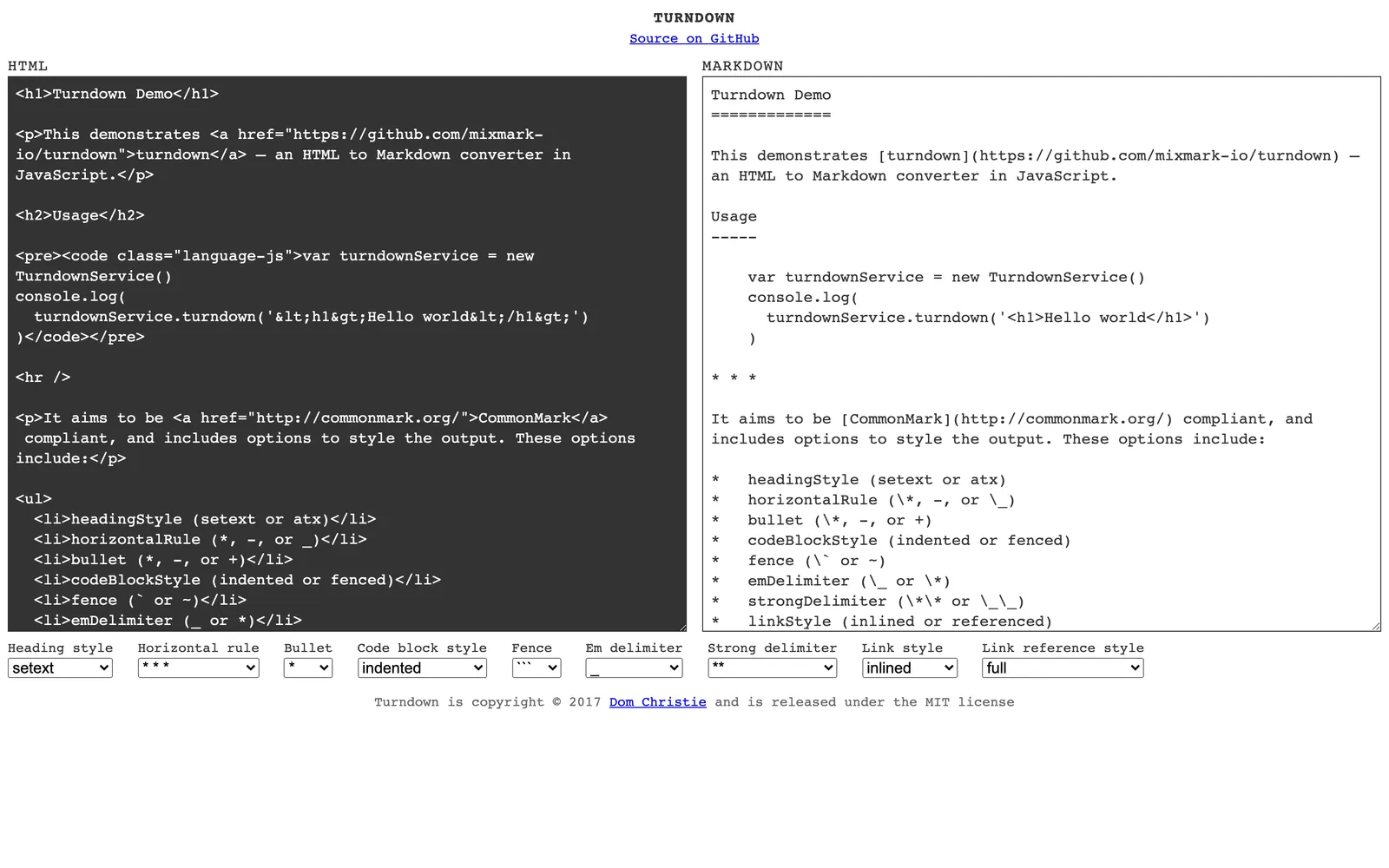Grab the Markdown textarea resize handle
The width and height of the screenshot is (1389, 868).
coord(1376,626)
